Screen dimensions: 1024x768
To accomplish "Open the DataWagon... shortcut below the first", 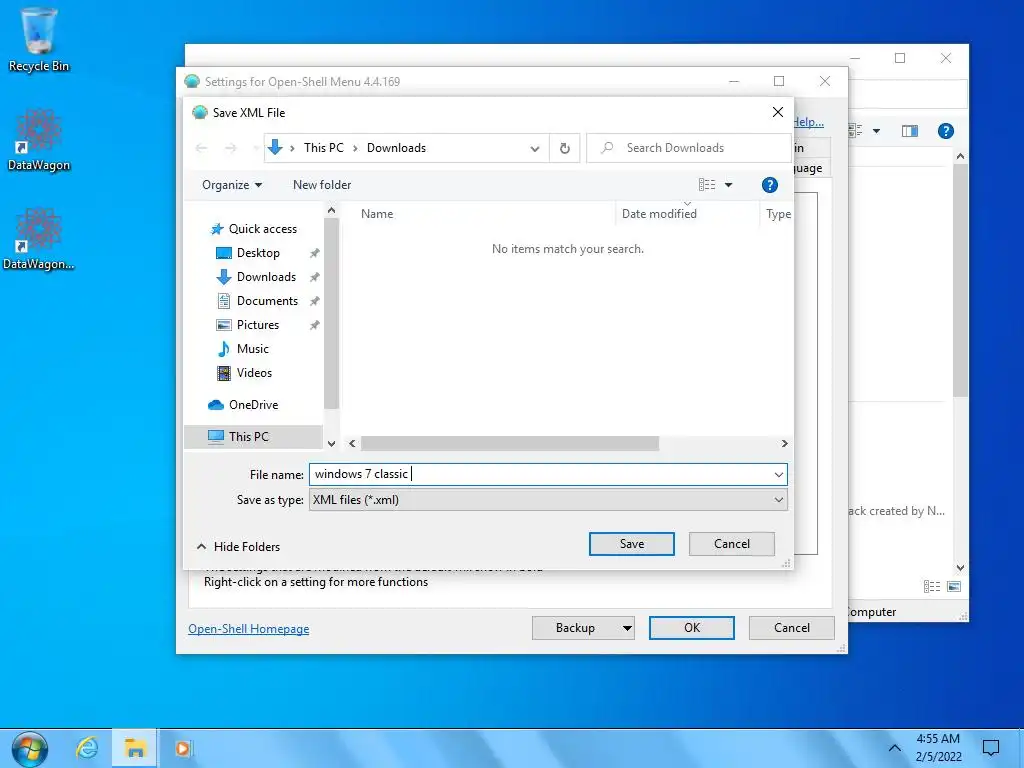I will click(x=39, y=239).
